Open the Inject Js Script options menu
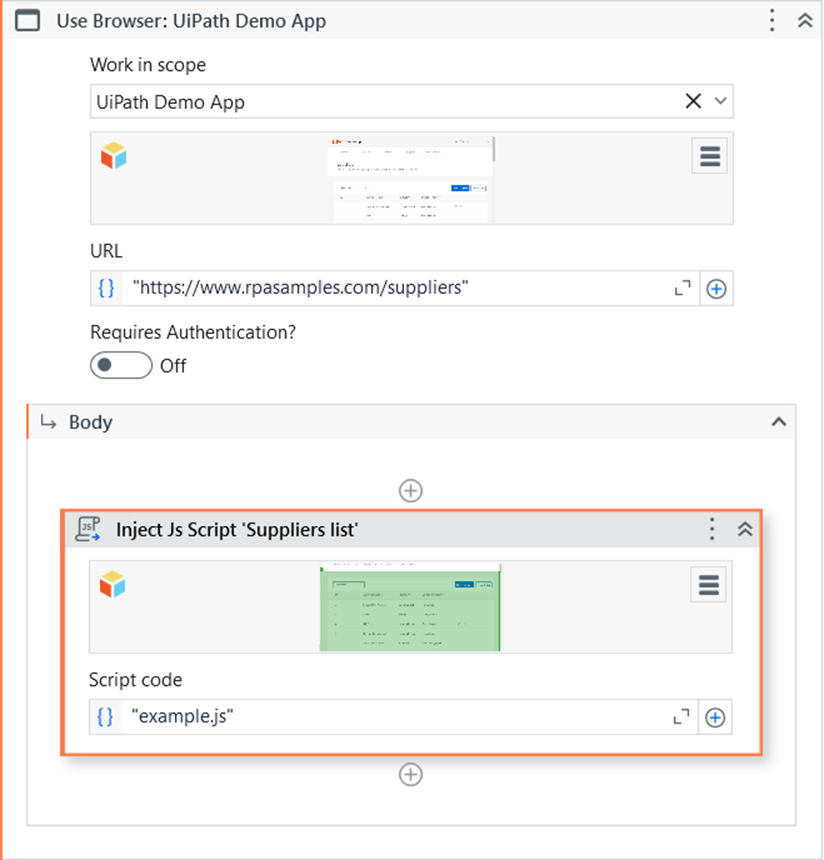The image size is (824, 860). click(x=711, y=529)
